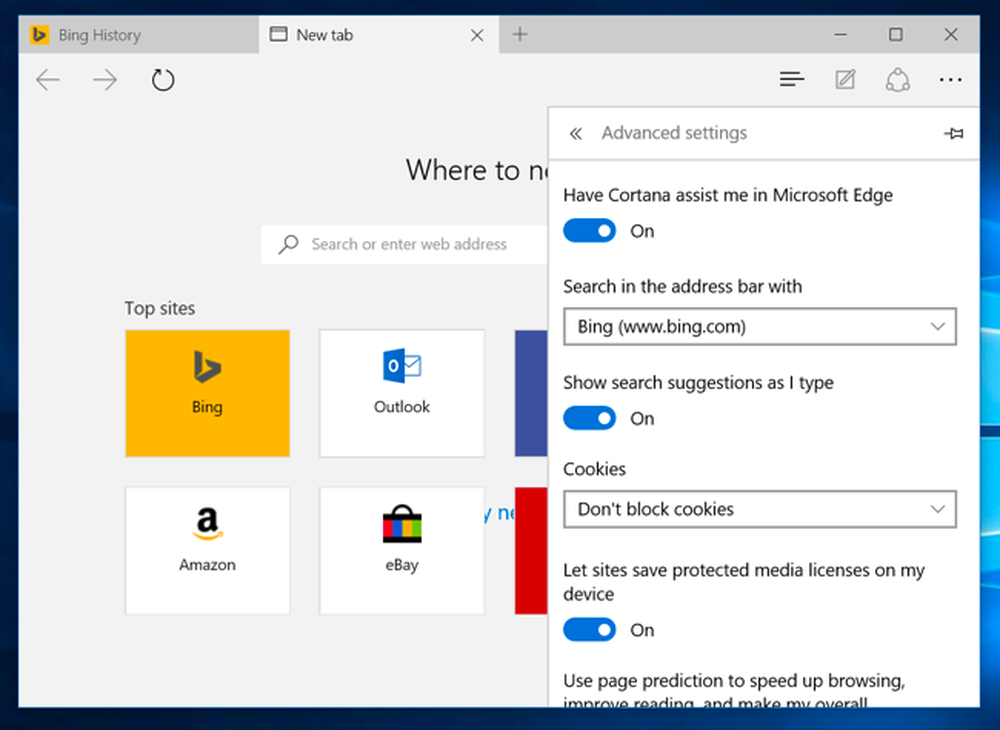Click the Advanced settings header text
The height and width of the screenshot is (730, 1000).
674,133
